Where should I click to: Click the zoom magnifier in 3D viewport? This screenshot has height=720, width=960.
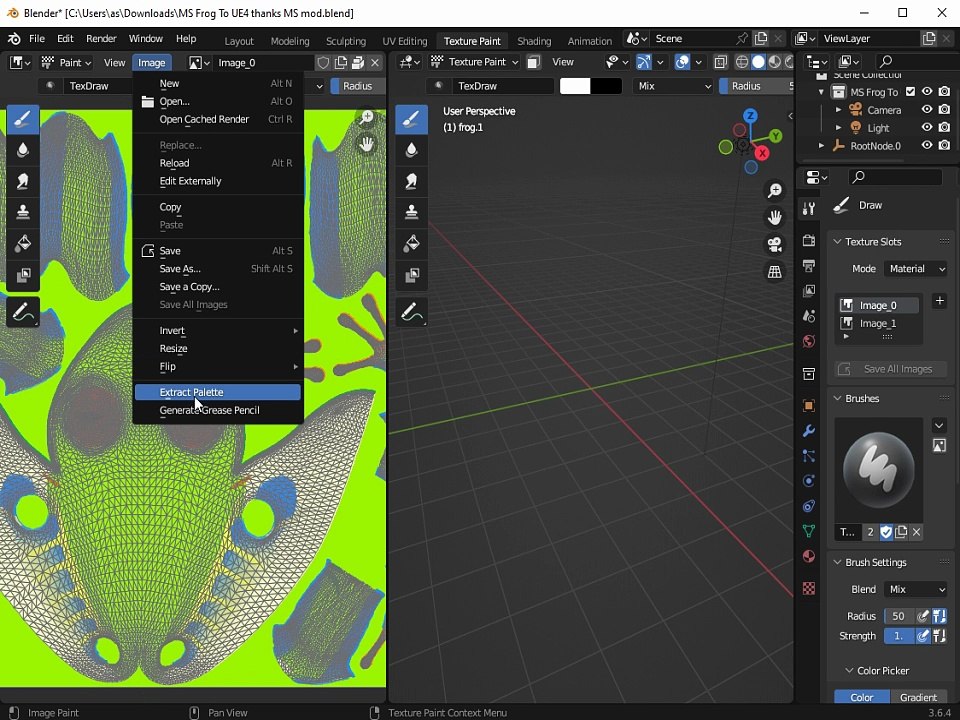pos(774,190)
